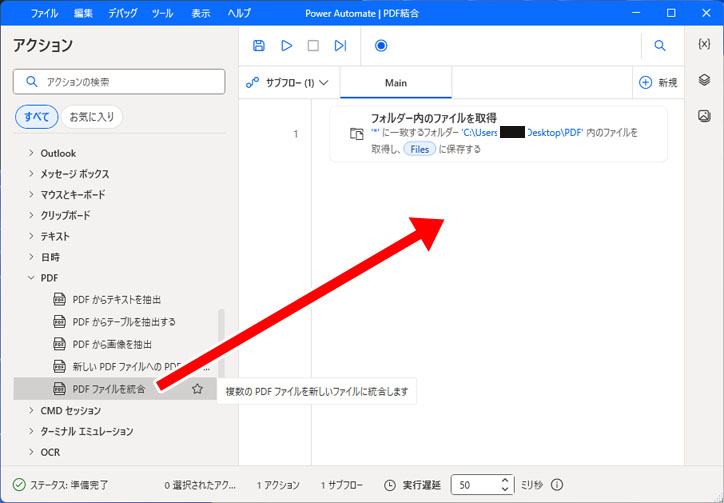Click the Save flow icon
This screenshot has height=503, width=724.
point(259,46)
